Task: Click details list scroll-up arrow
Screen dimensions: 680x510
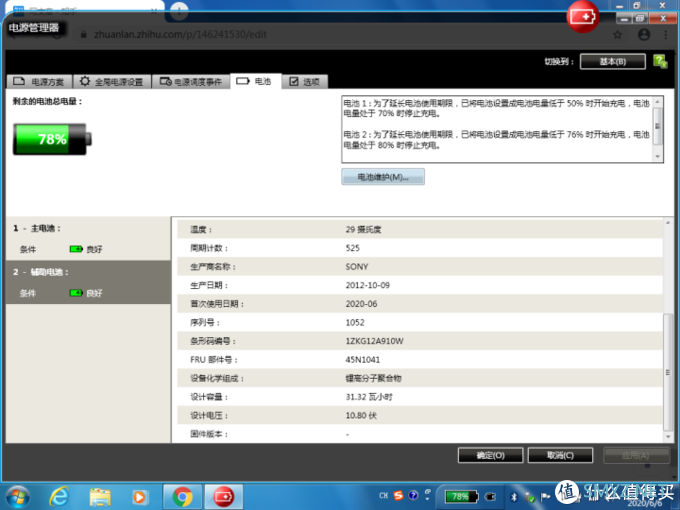Action: pos(667,222)
